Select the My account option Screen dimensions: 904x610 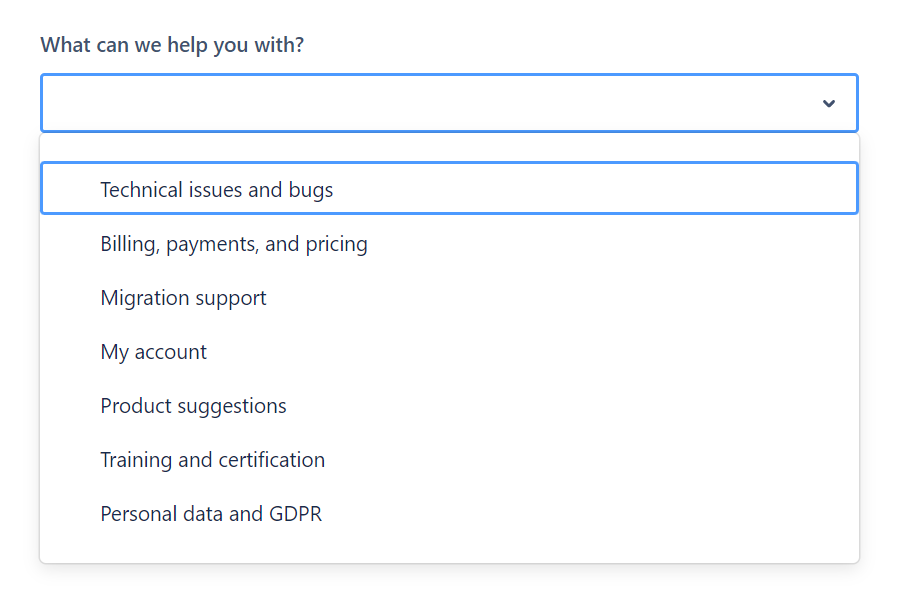153,352
